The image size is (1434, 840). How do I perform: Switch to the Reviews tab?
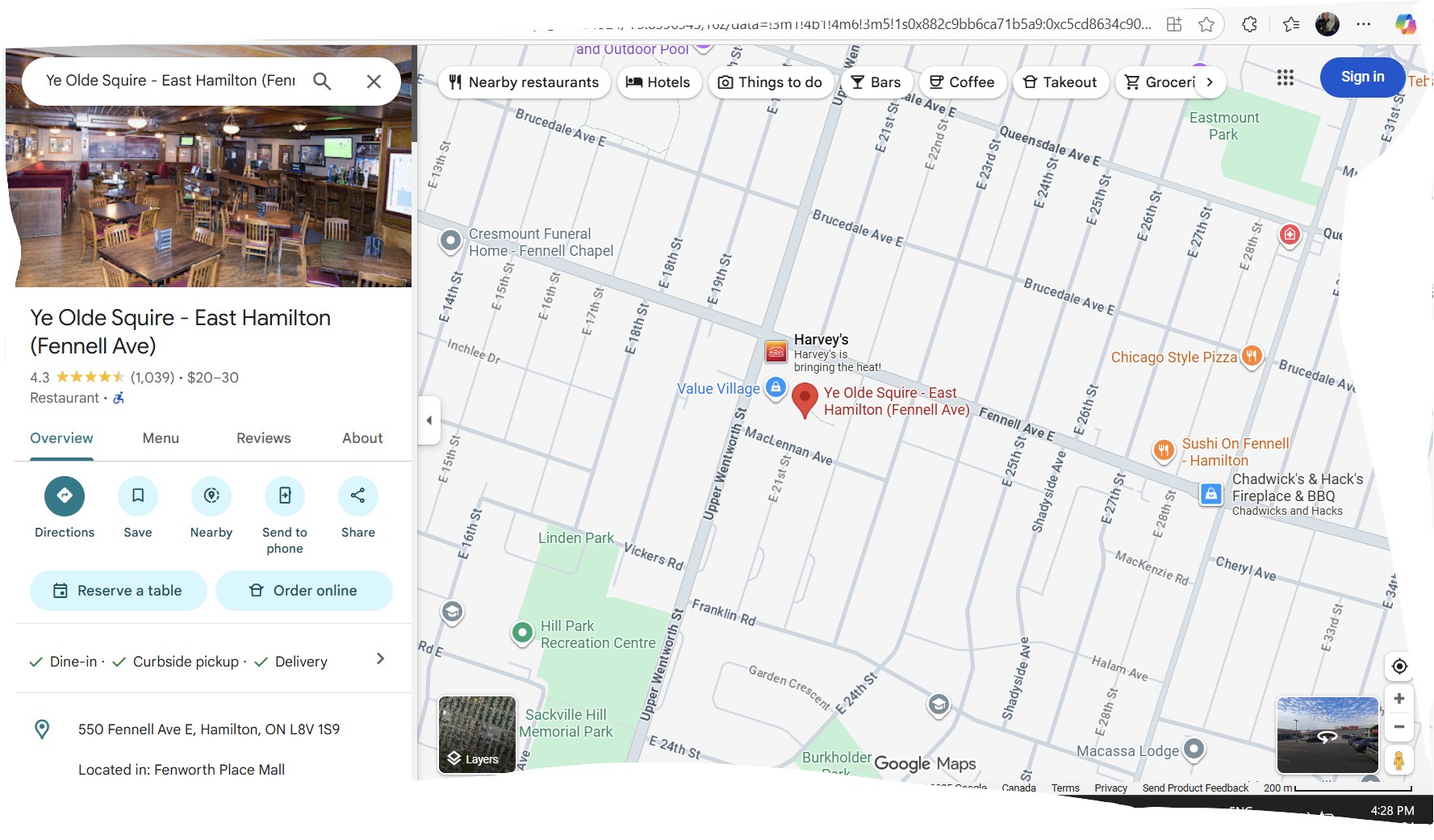tap(263, 438)
